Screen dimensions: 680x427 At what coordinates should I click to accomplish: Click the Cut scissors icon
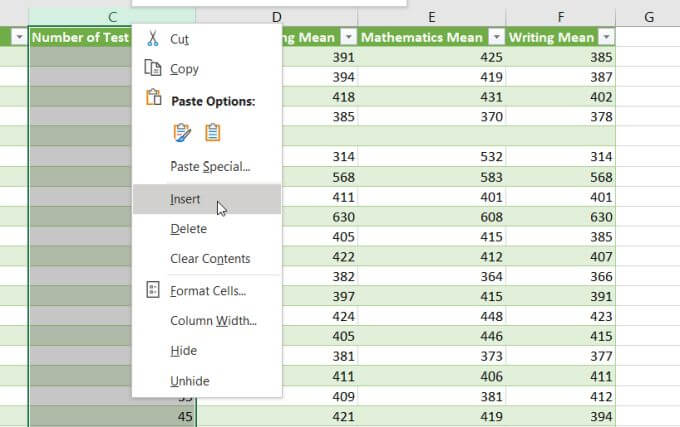tap(153, 39)
